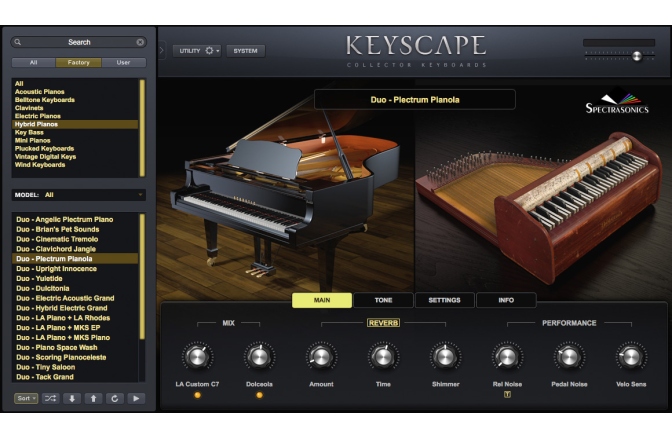The height and width of the screenshot is (440, 672).
Task: Select the Factory patches filter
Action: pos(78,63)
